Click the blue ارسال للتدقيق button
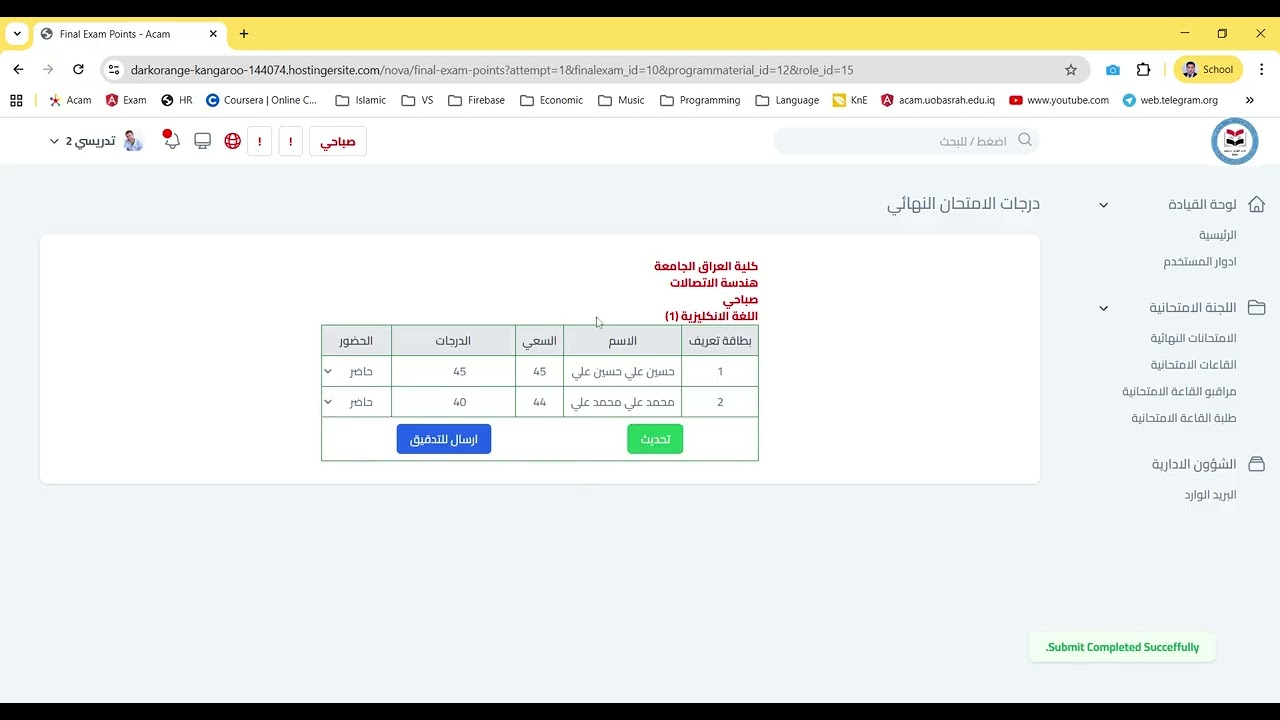The image size is (1280, 720). click(444, 439)
